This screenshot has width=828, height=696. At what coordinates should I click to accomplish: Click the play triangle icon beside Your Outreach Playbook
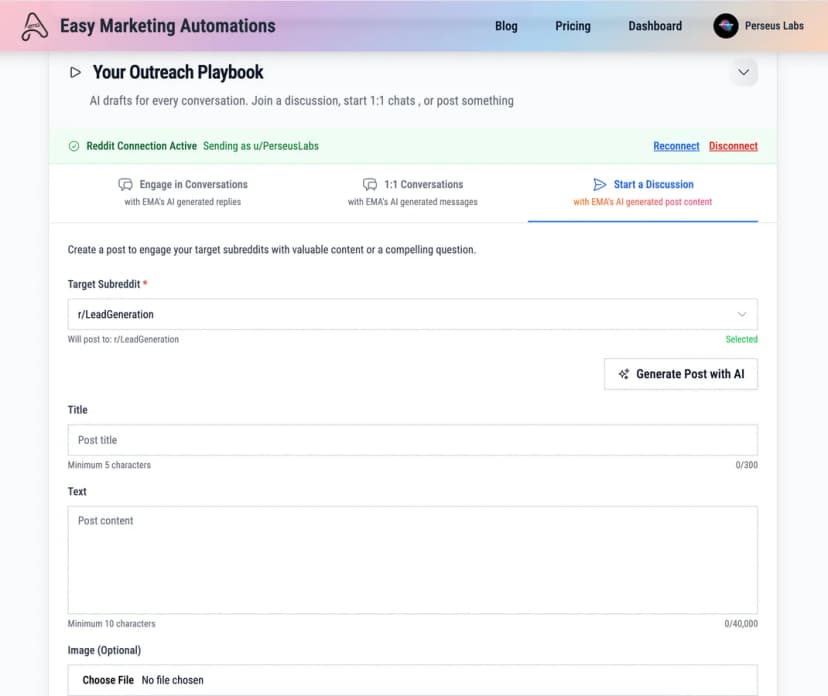[76, 72]
